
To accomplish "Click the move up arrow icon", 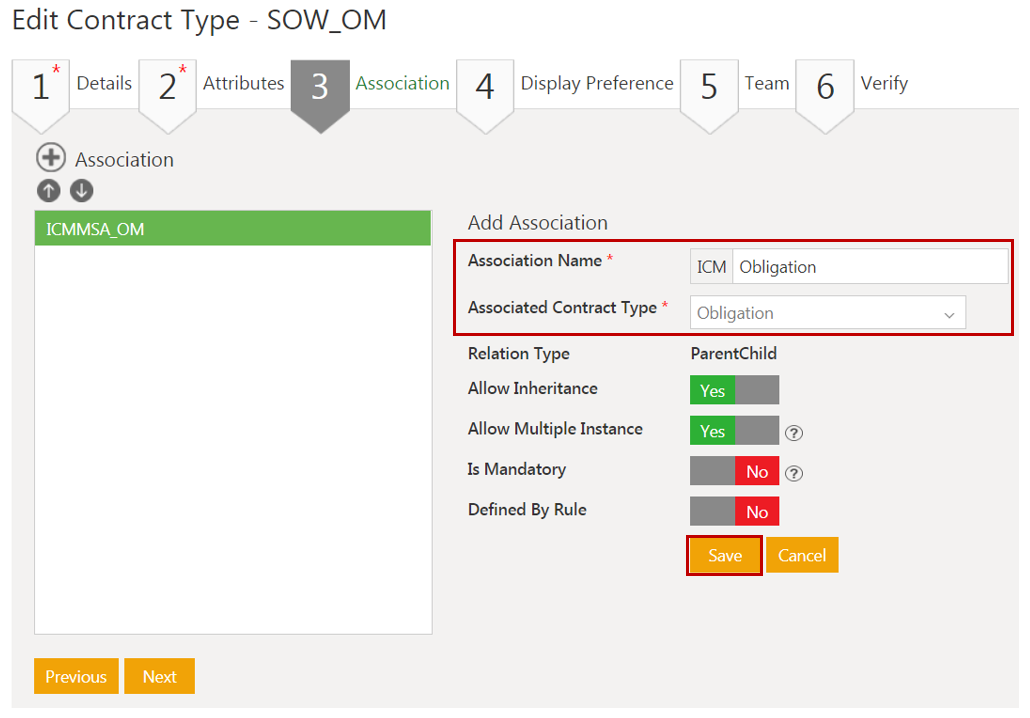I will [x=48, y=191].
